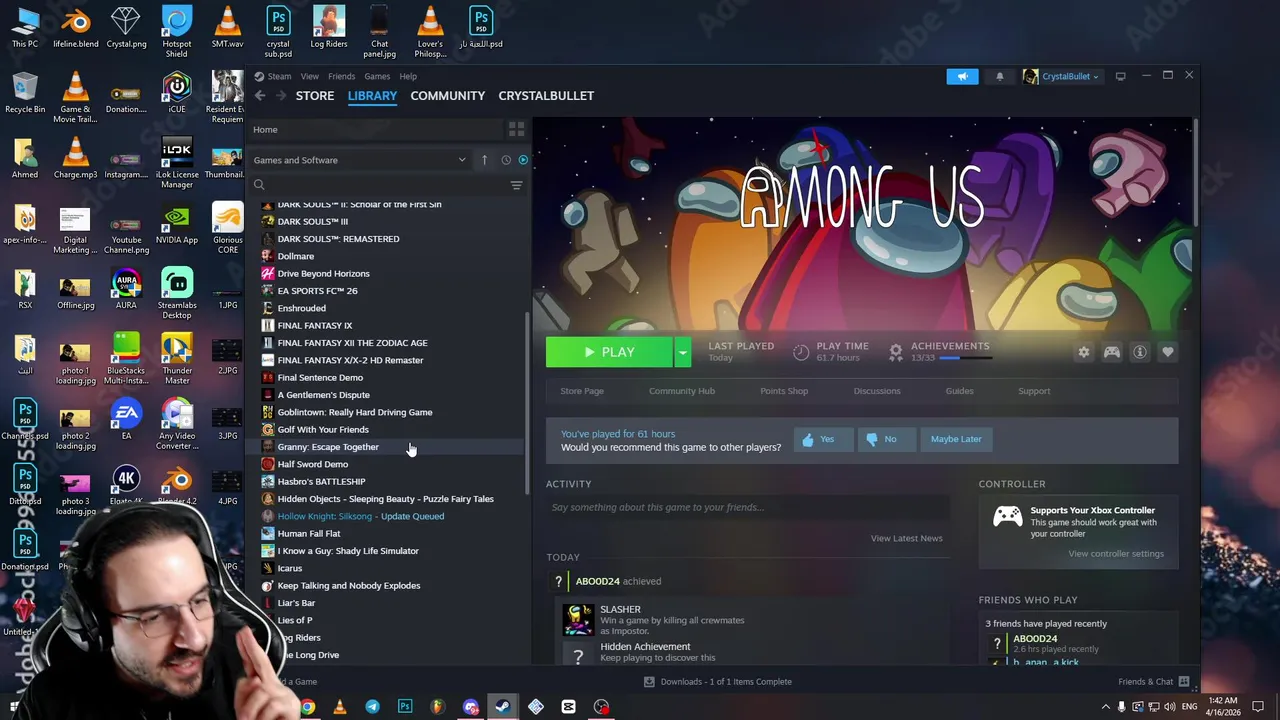Click the library search box
The image size is (1280, 720).
coord(380,185)
